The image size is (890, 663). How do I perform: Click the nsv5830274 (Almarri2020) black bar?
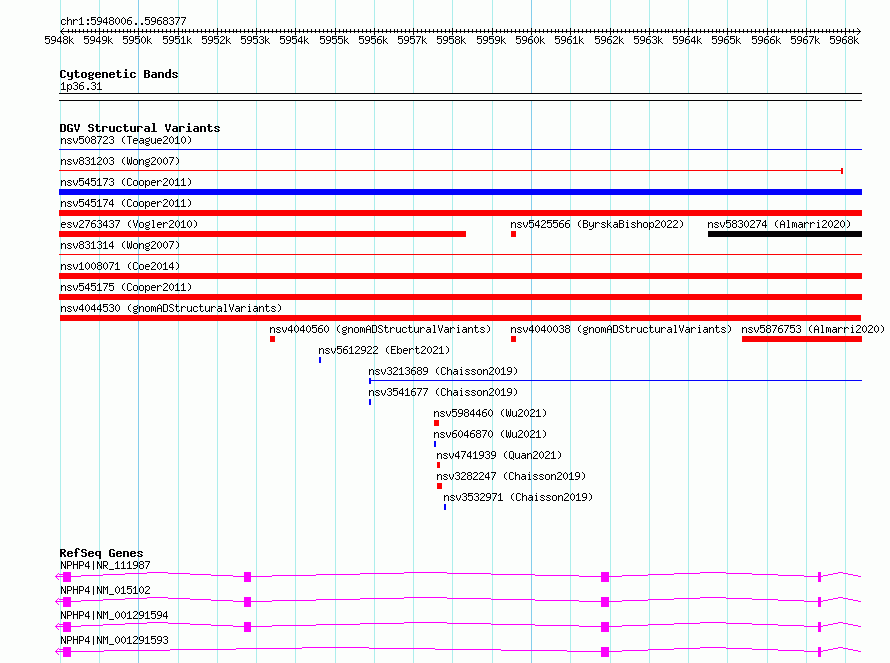[x=785, y=234]
